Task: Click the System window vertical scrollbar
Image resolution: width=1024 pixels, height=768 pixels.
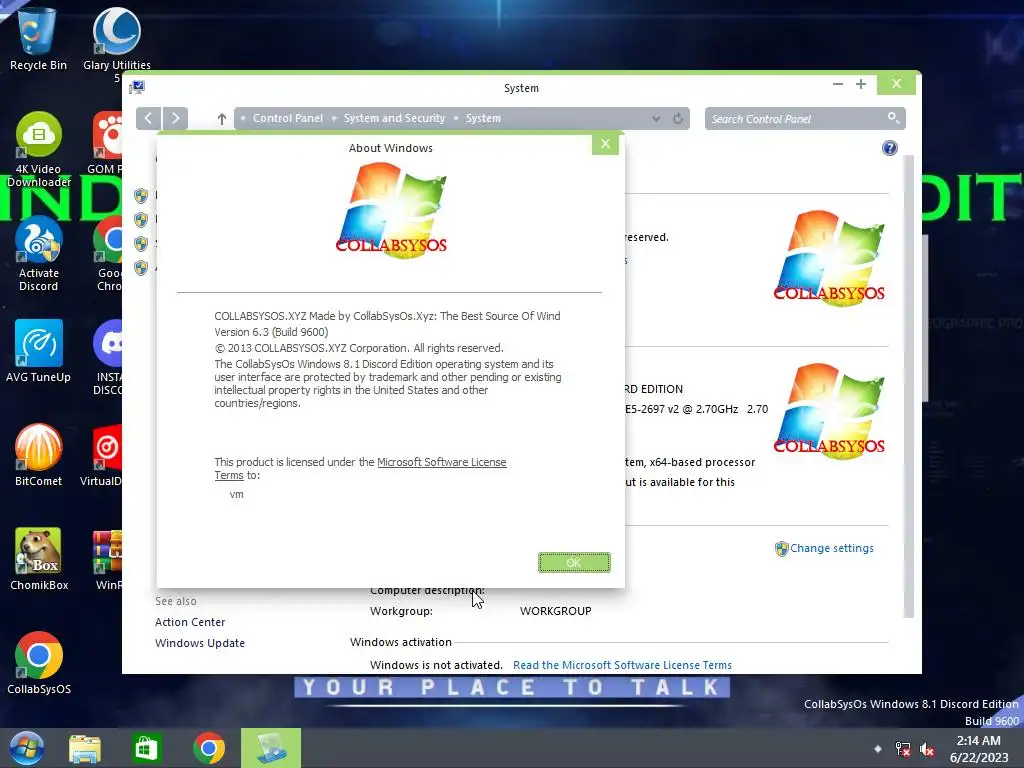Action: 908,385
